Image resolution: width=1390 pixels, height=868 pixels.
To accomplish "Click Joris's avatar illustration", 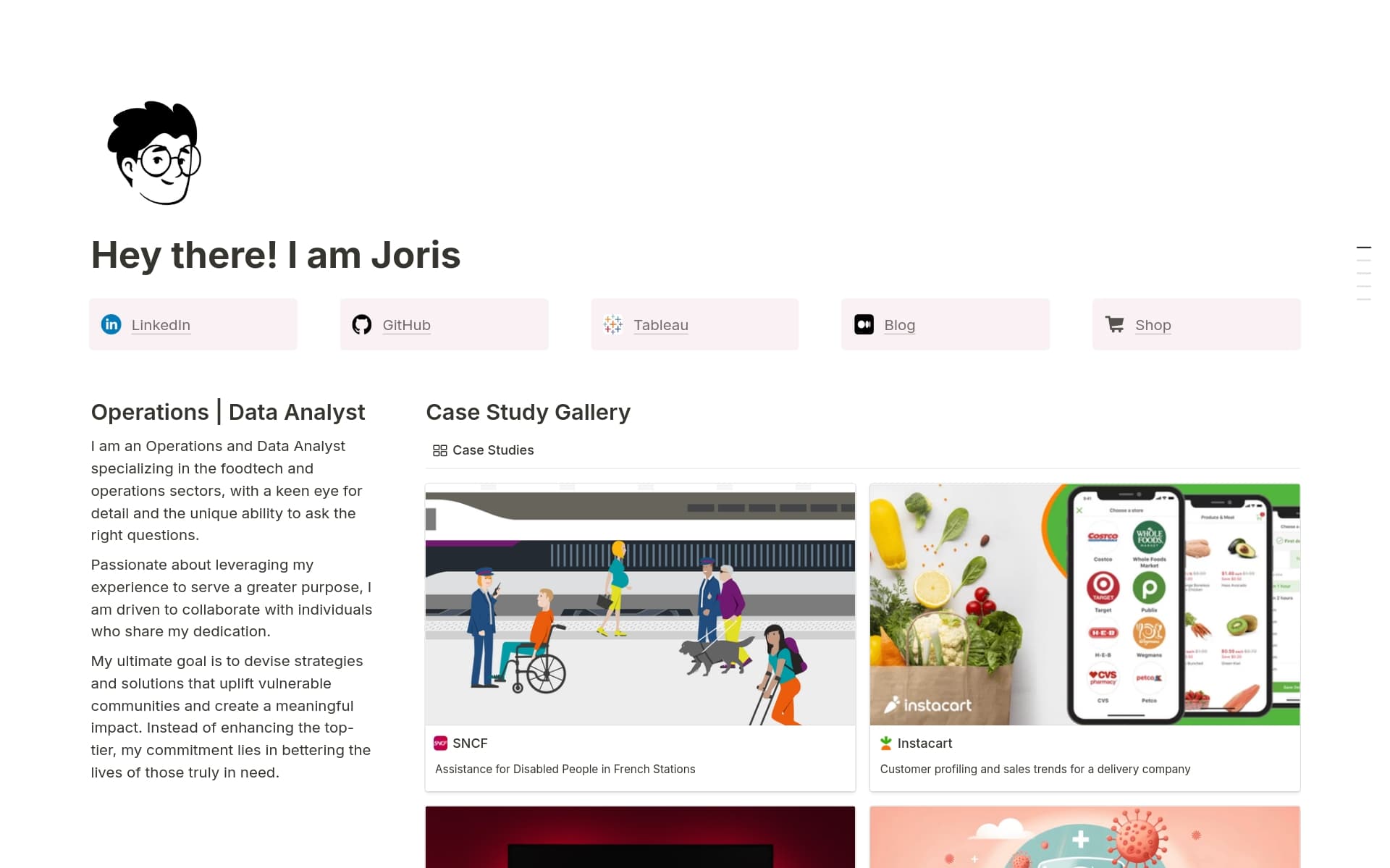I will coord(154,153).
